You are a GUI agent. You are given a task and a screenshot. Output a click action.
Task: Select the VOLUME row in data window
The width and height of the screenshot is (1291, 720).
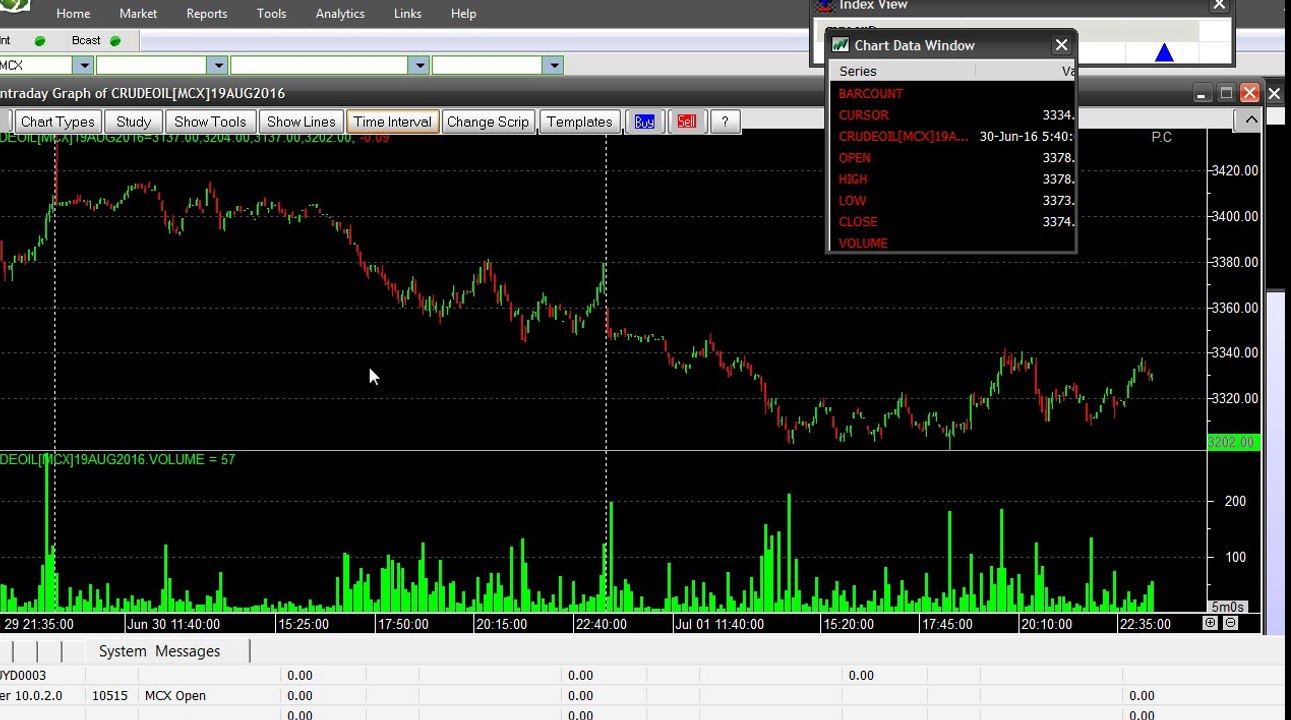pos(953,243)
